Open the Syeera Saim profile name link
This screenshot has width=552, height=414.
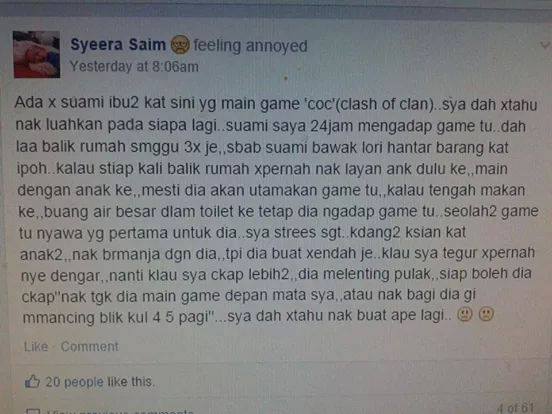118,45
